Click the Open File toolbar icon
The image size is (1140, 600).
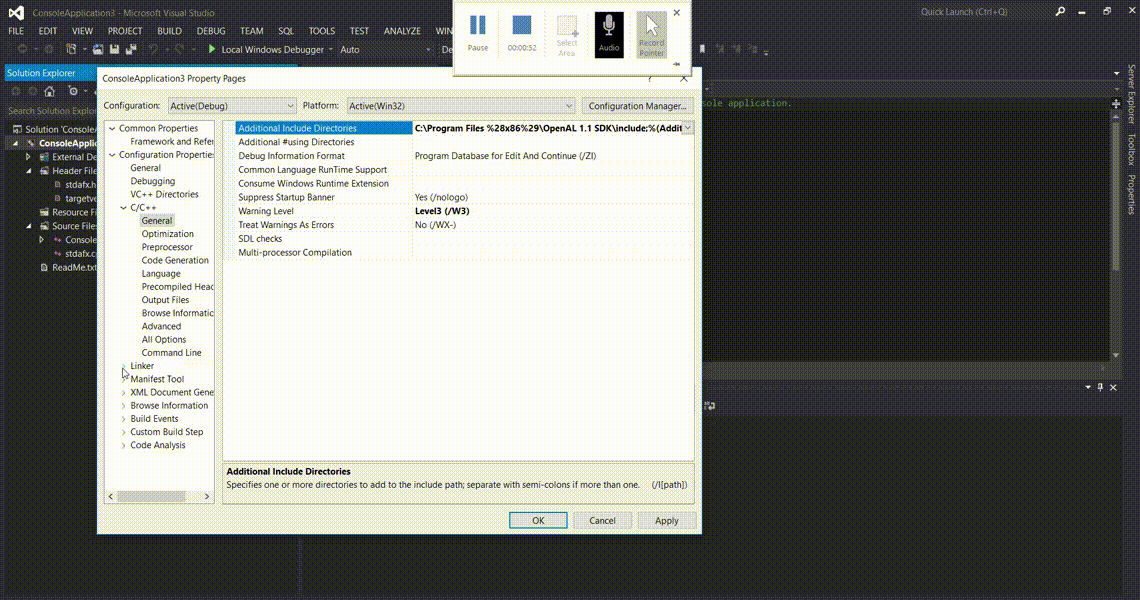pos(98,49)
